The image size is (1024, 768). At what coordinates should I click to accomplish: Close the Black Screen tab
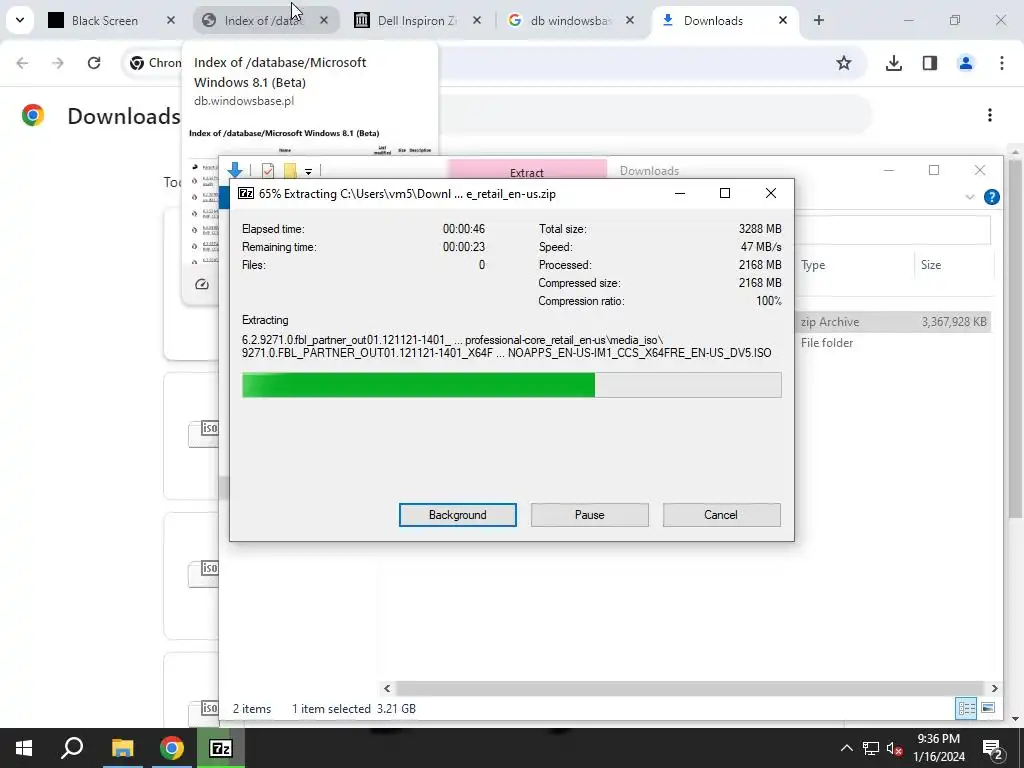tap(170, 21)
